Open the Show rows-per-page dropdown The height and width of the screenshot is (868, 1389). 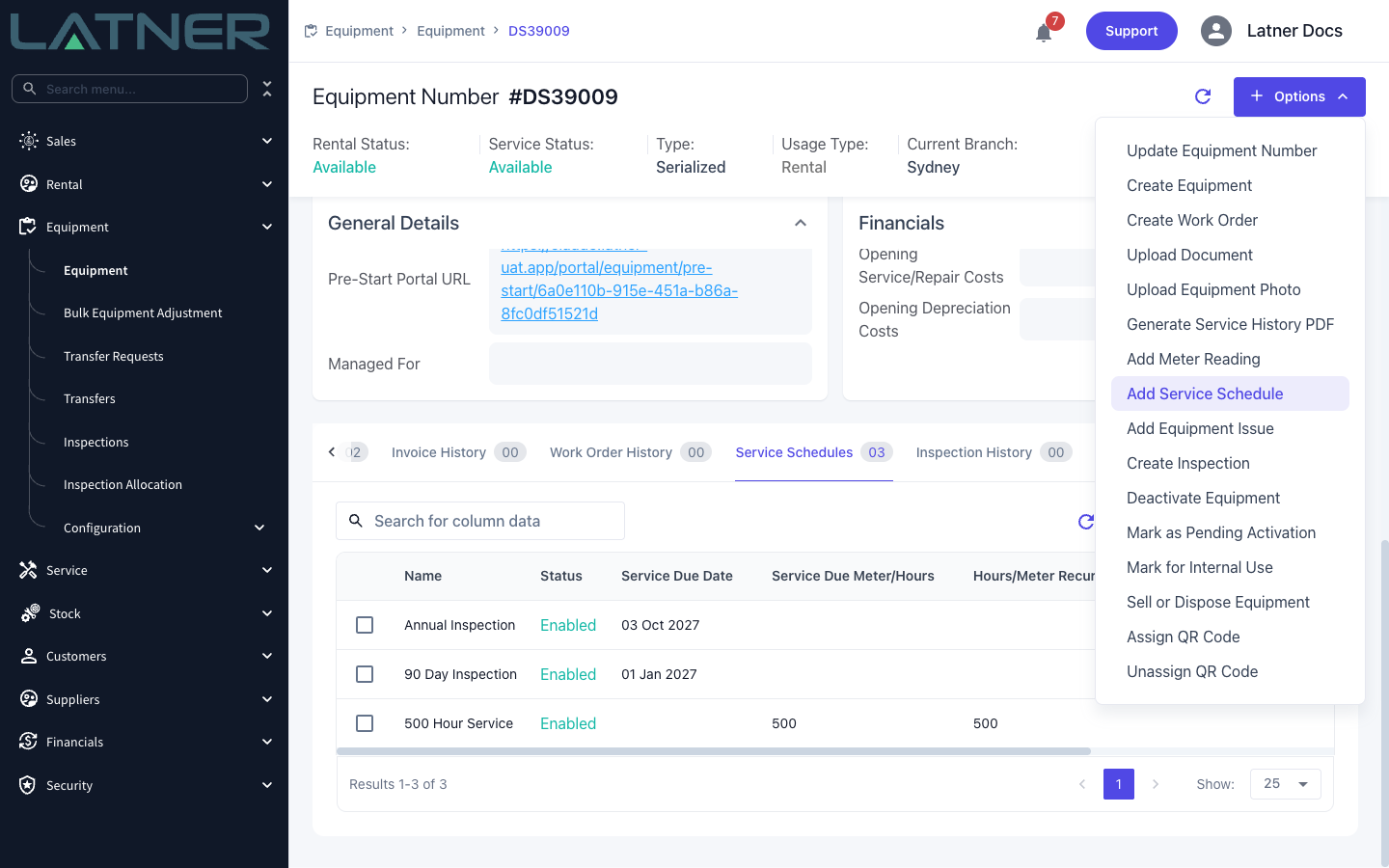click(x=1286, y=784)
